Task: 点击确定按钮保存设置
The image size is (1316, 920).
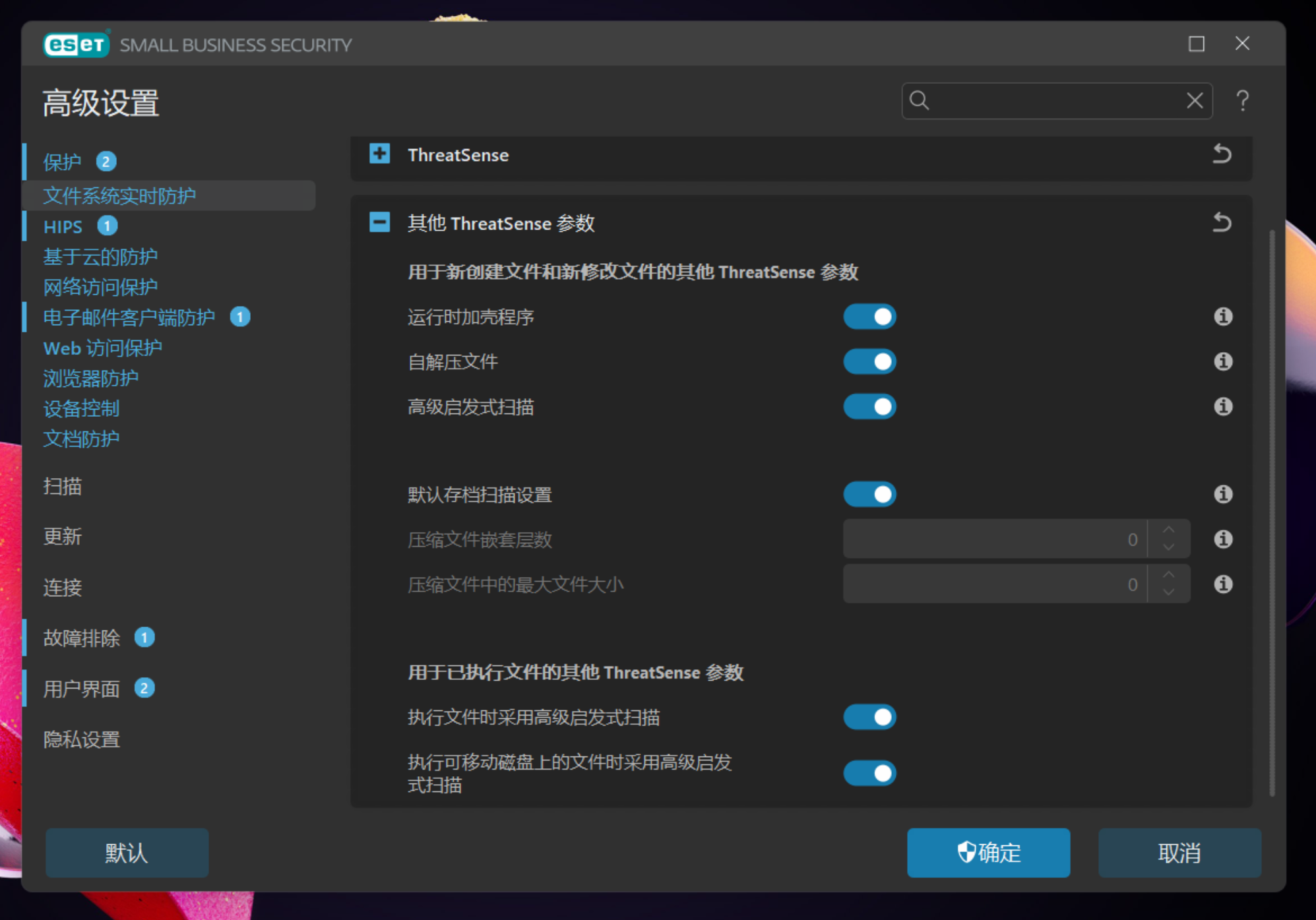Action: click(x=988, y=852)
